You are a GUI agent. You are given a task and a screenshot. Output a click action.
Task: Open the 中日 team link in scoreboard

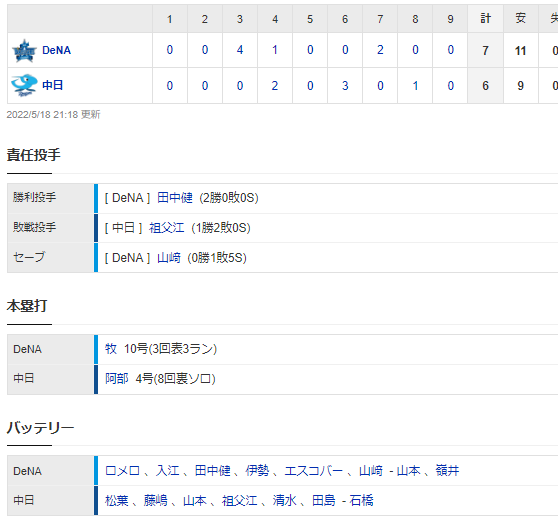pyautogui.click(x=53, y=85)
